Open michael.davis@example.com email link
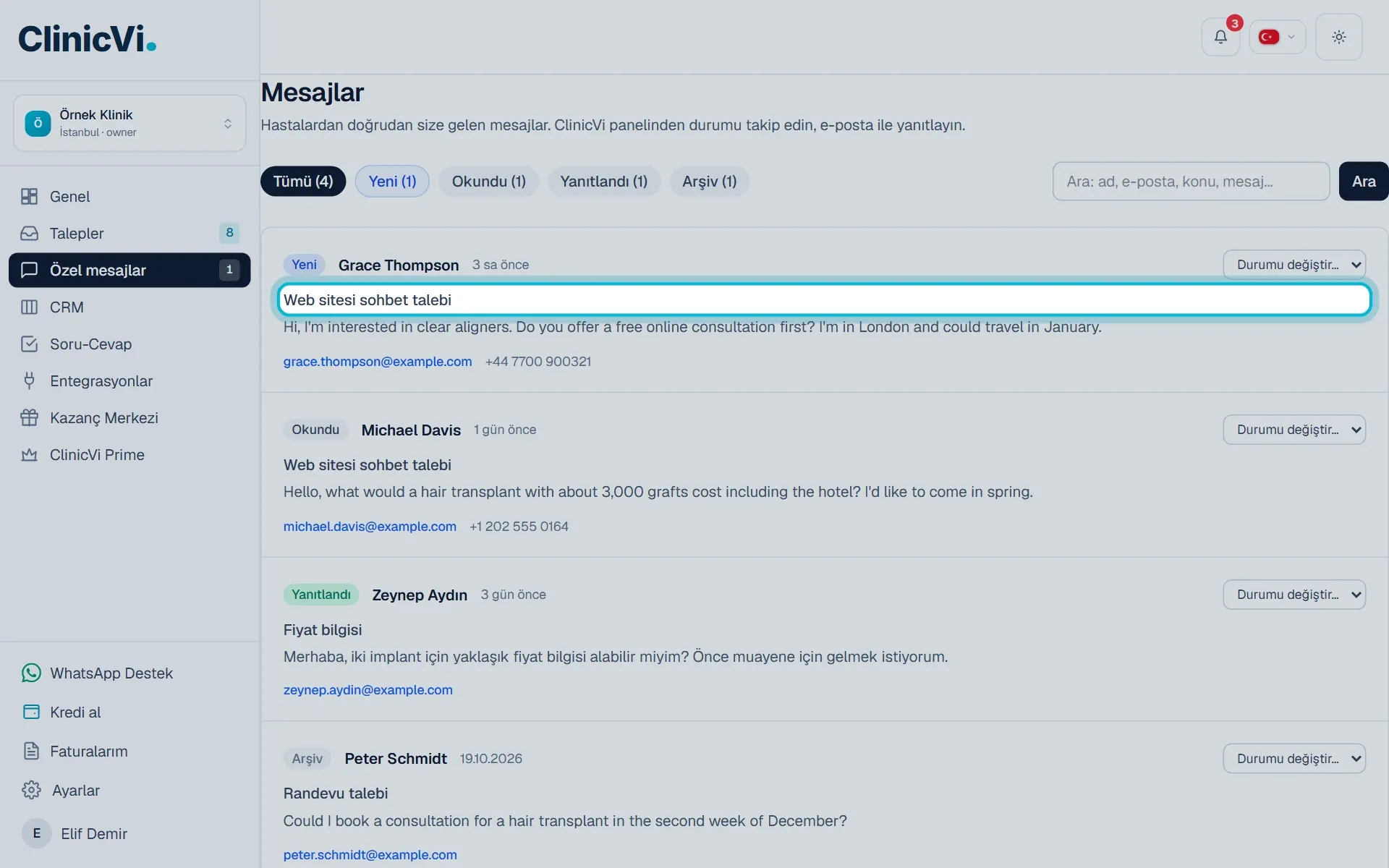Screen dimensions: 1389x868 (370, 527)
